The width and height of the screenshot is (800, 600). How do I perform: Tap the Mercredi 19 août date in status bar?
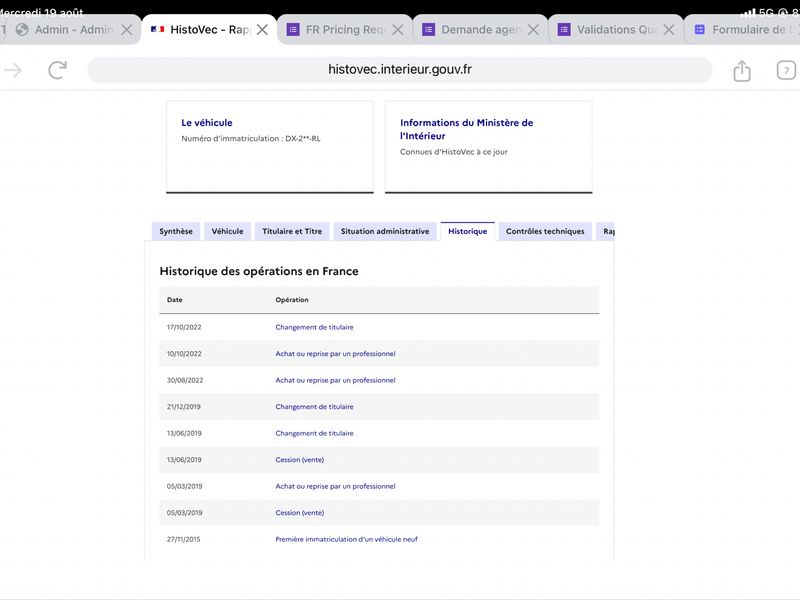pyautogui.click(x=42, y=12)
